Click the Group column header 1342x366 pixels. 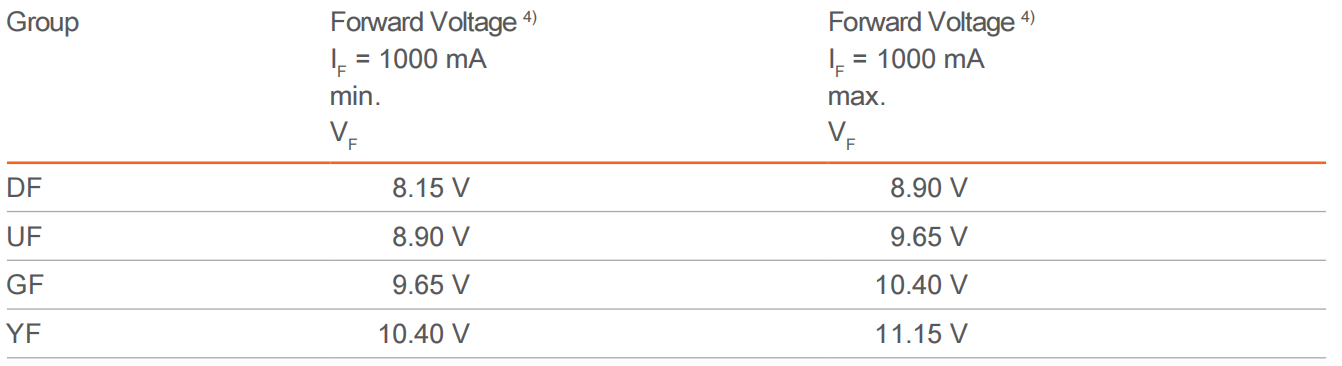(43, 23)
